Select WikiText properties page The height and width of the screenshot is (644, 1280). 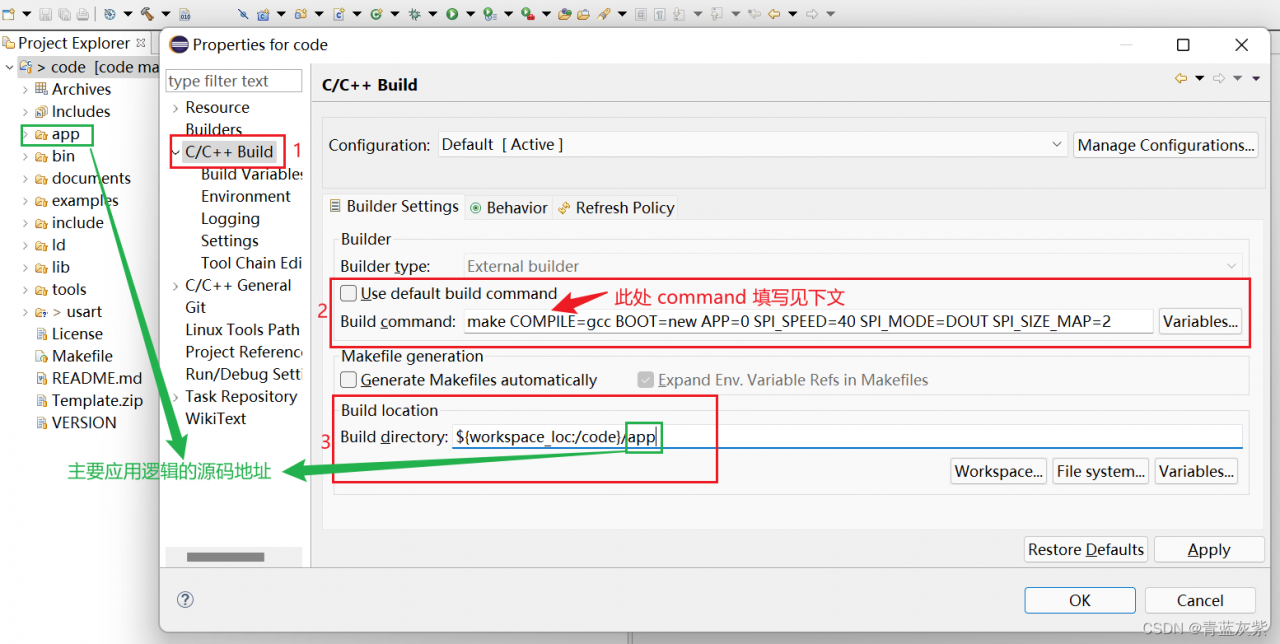[216, 418]
